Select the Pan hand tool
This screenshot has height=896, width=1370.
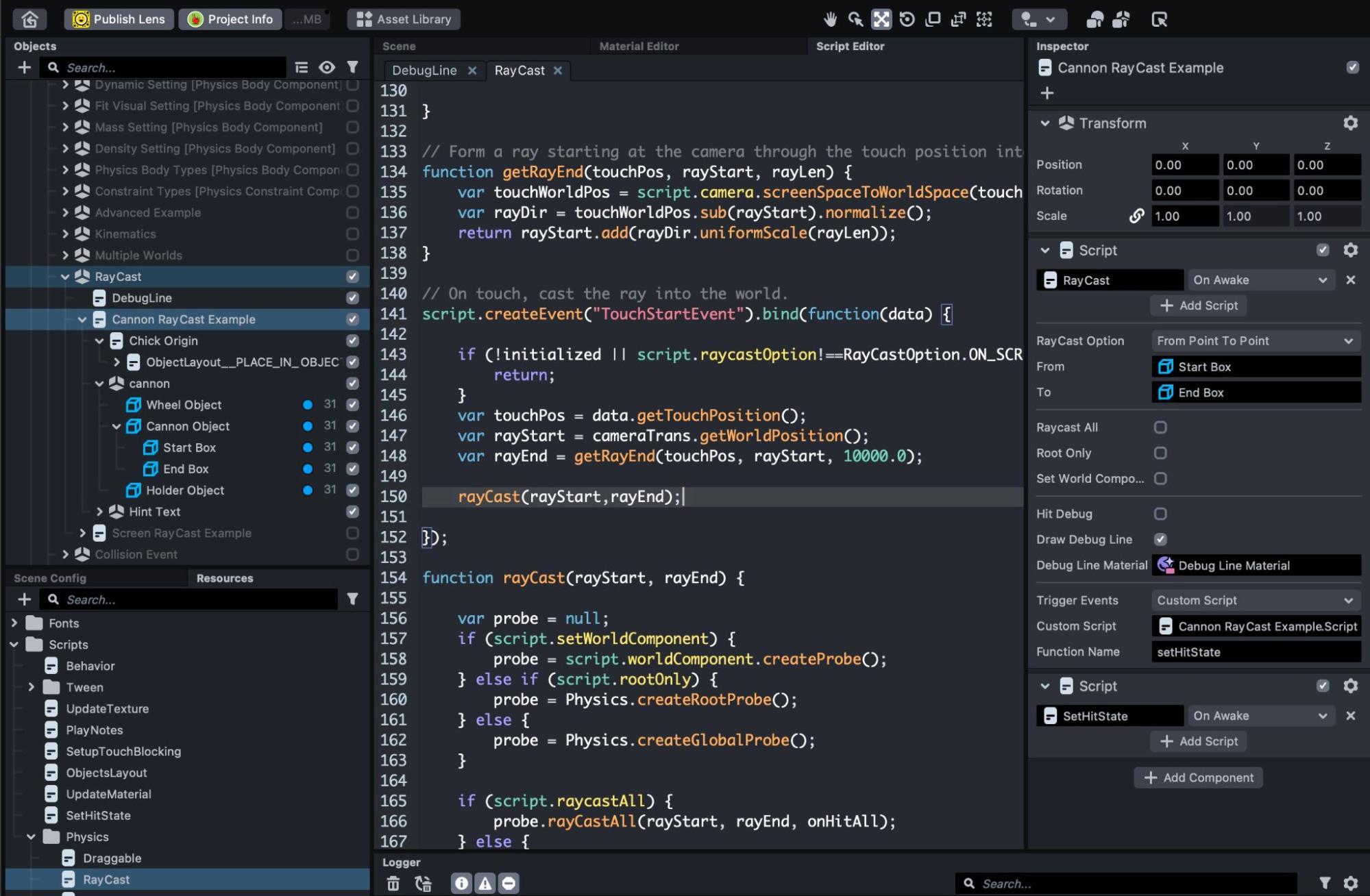pyautogui.click(x=830, y=19)
